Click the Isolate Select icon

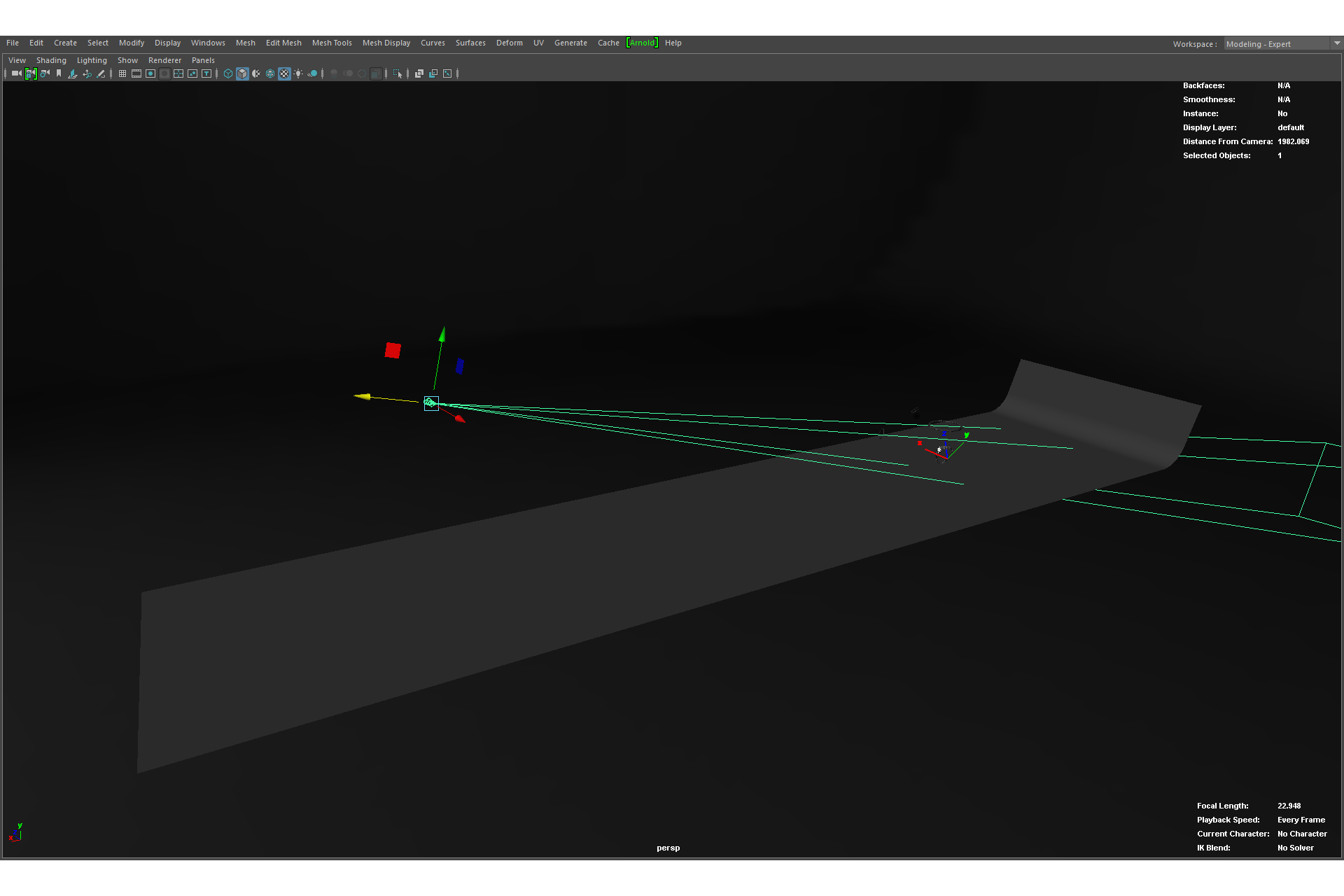click(x=397, y=73)
